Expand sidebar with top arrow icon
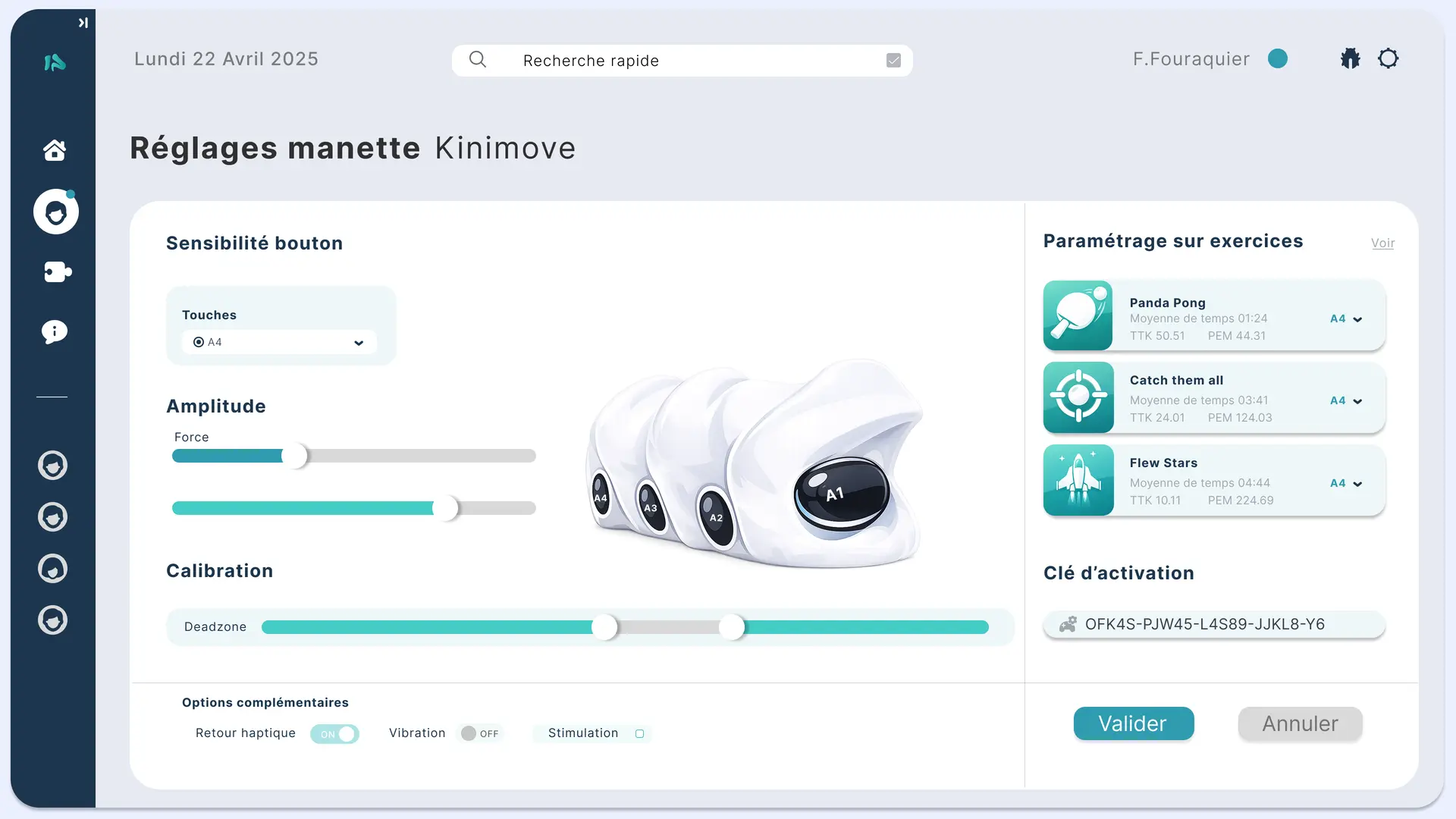The height and width of the screenshot is (819, 1456). (83, 23)
